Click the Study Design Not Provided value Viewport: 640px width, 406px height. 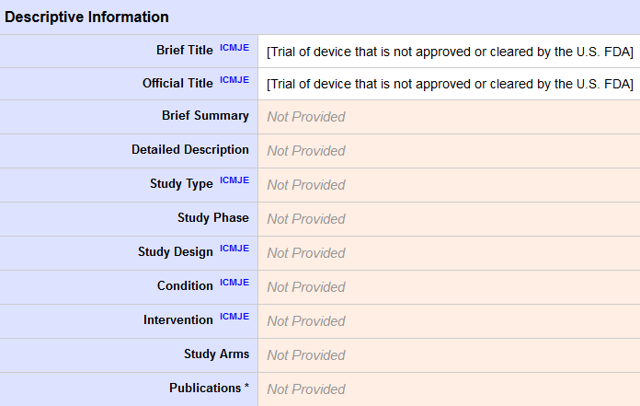[306, 253]
